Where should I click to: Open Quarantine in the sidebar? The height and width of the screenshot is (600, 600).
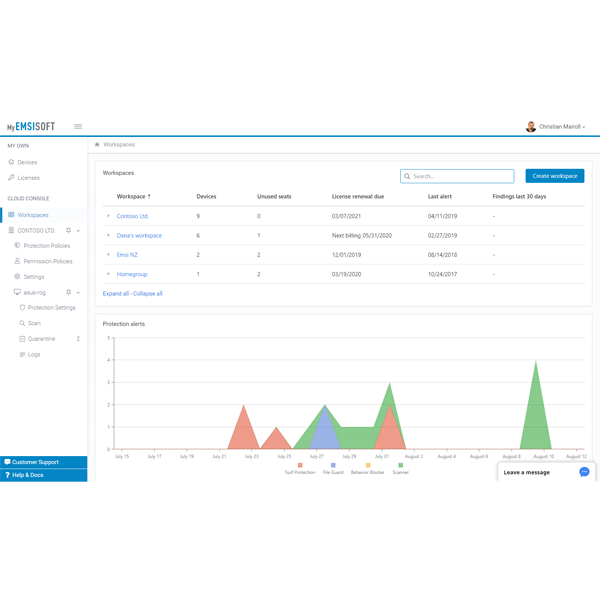[41, 339]
